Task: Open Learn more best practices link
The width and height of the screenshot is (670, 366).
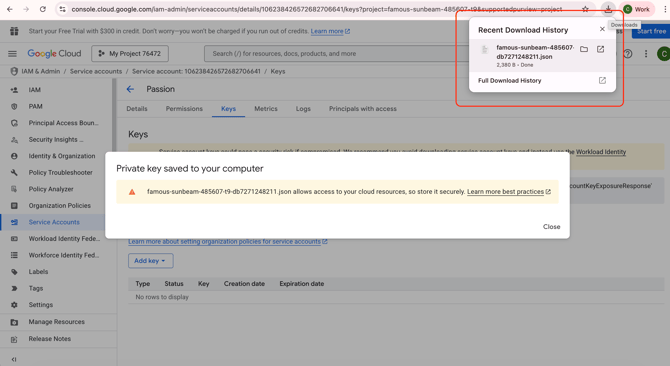Action: click(508, 192)
